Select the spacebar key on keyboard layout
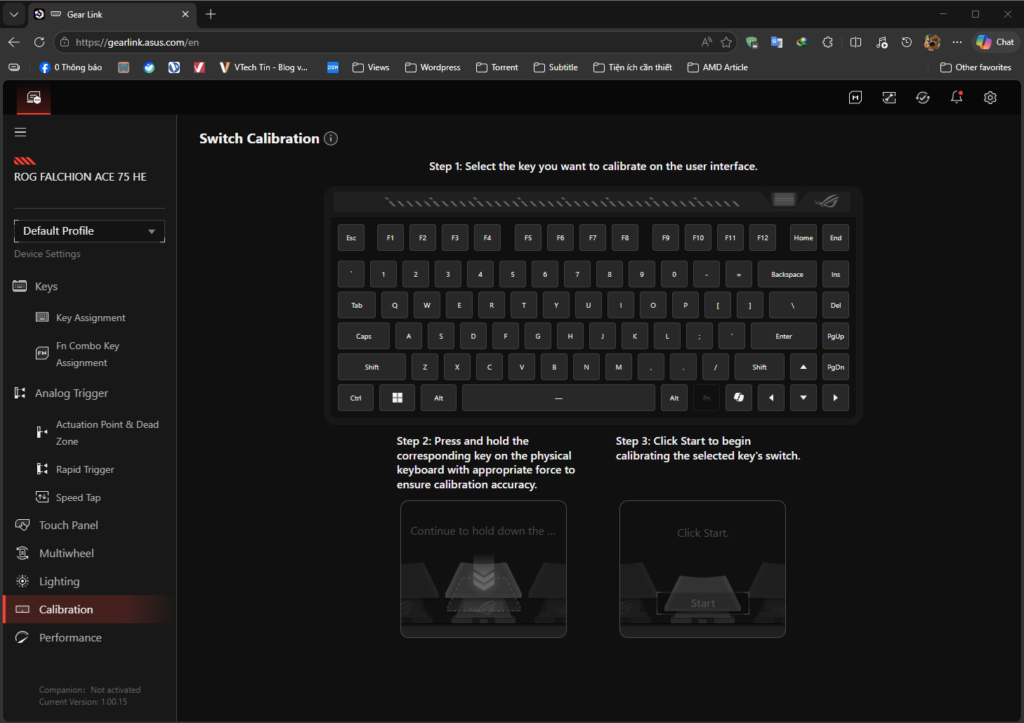Image resolution: width=1024 pixels, height=723 pixels. coord(558,398)
